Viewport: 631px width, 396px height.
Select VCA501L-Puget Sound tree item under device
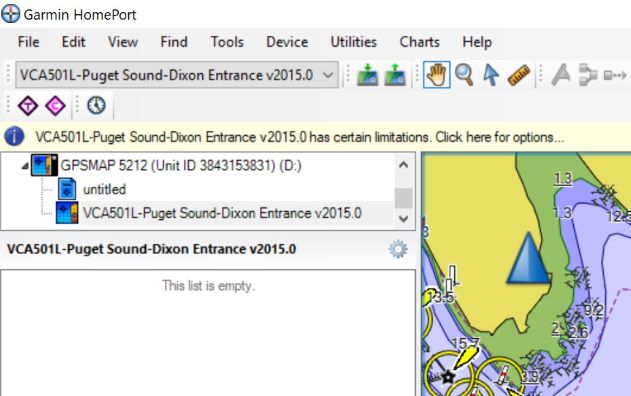222,213
